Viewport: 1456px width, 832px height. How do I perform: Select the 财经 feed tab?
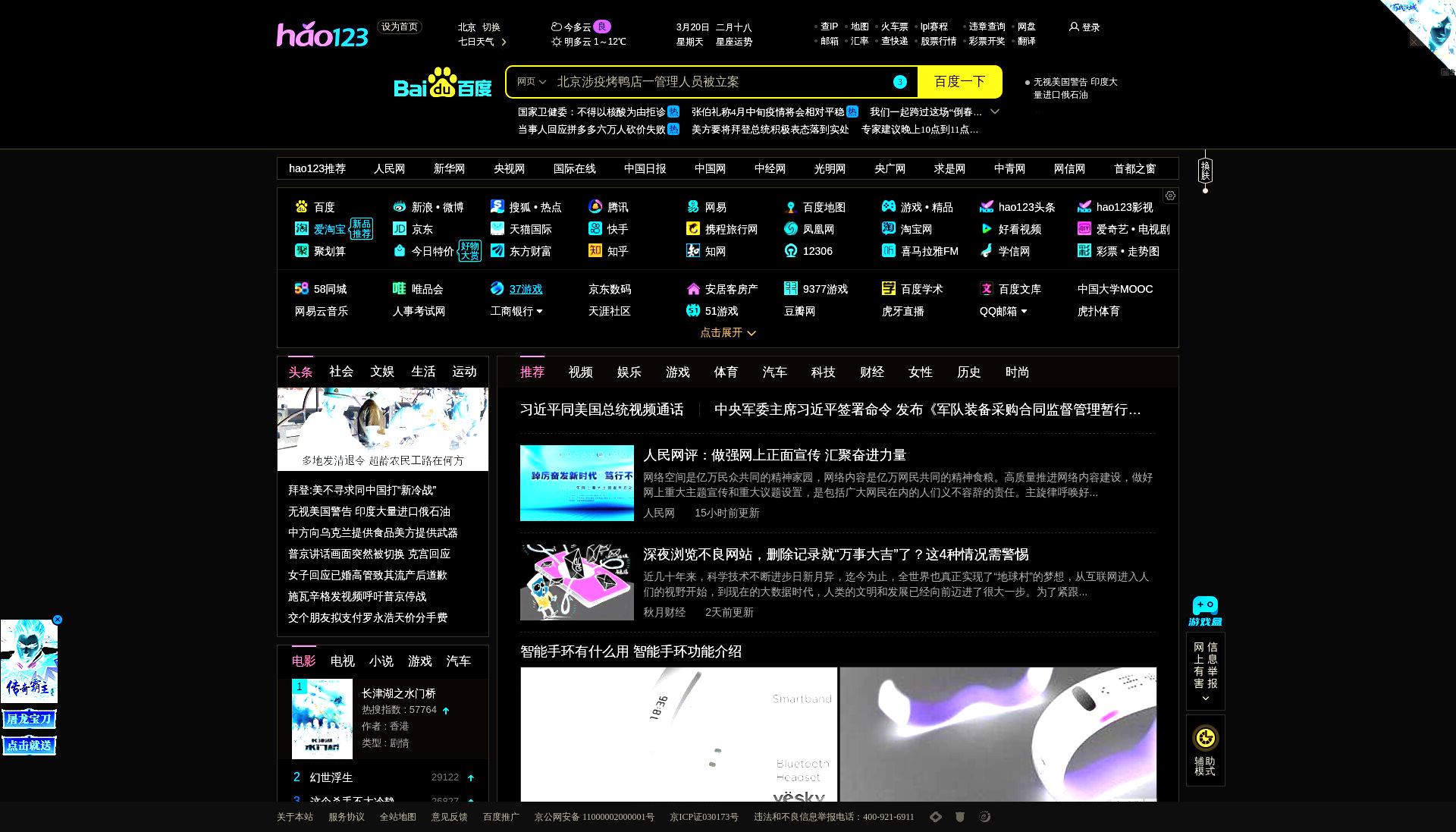[x=872, y=372]
